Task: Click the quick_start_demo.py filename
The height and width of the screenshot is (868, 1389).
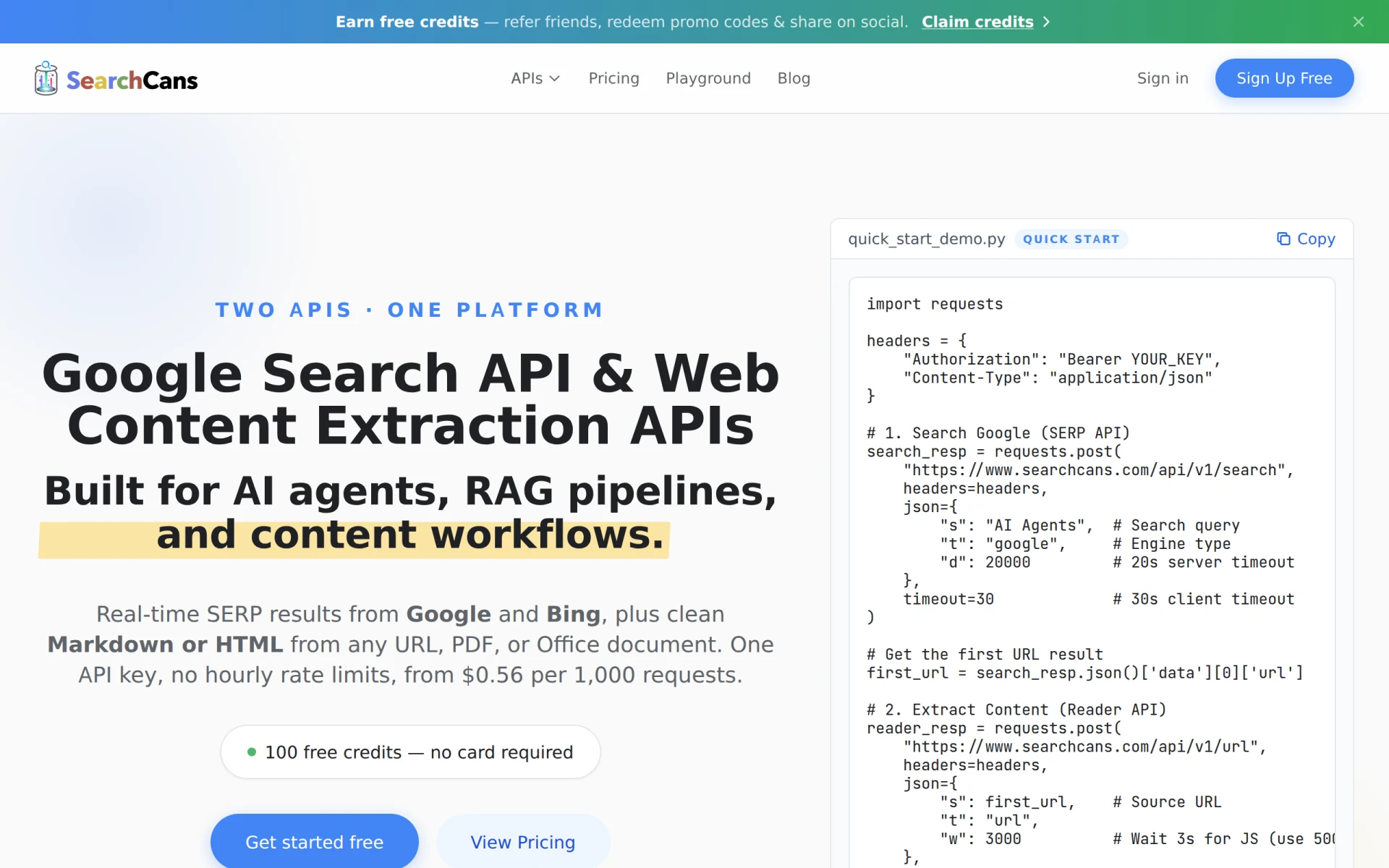Action: coord(927,239)
